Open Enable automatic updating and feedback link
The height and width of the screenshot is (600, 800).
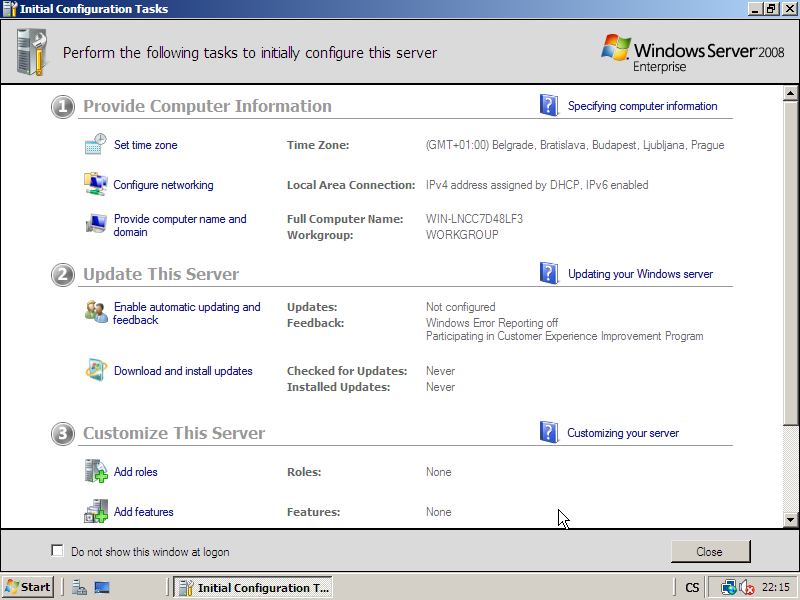[x=187, y=313]
